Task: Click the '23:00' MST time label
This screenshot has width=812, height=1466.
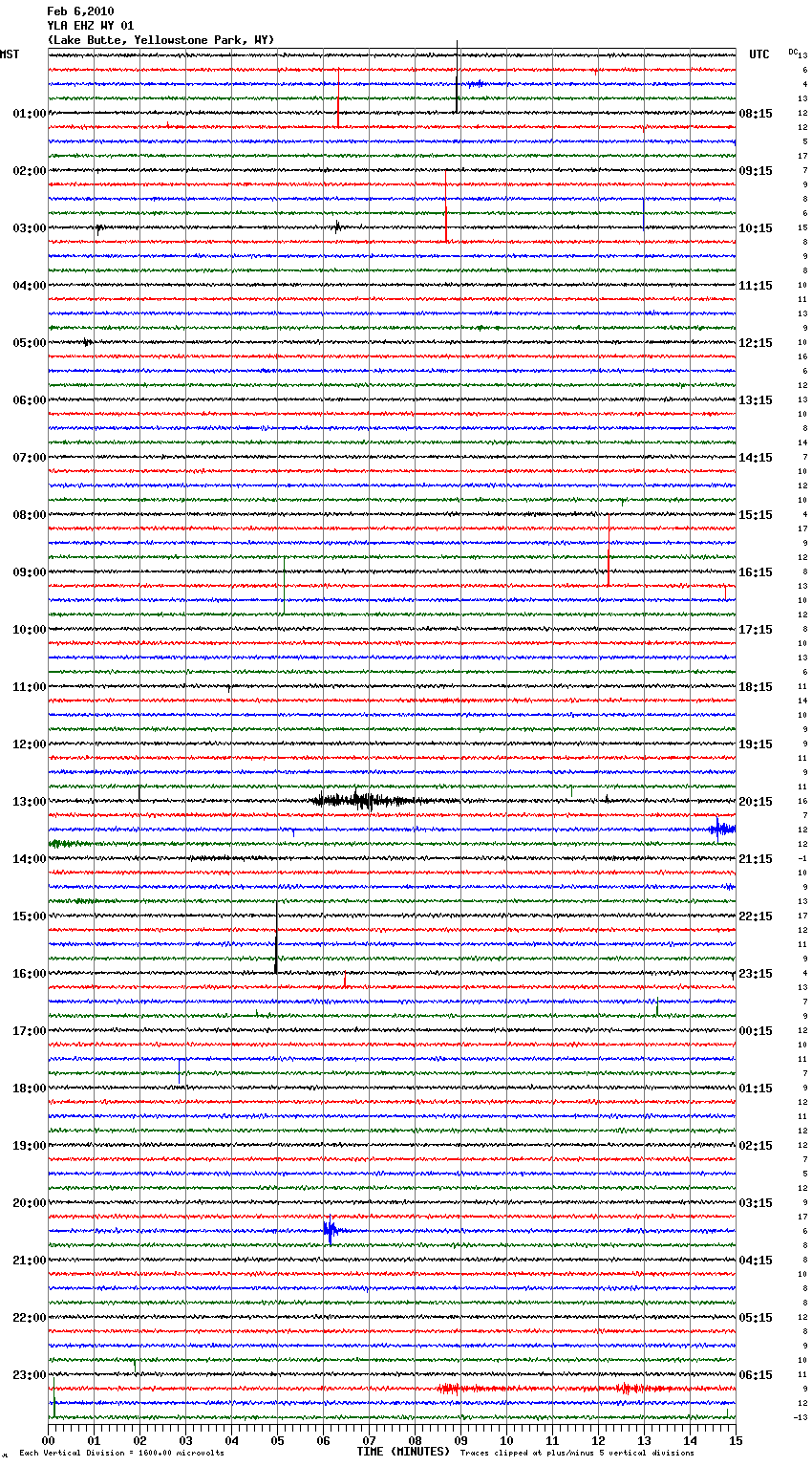Action: tap(30, 1375)
